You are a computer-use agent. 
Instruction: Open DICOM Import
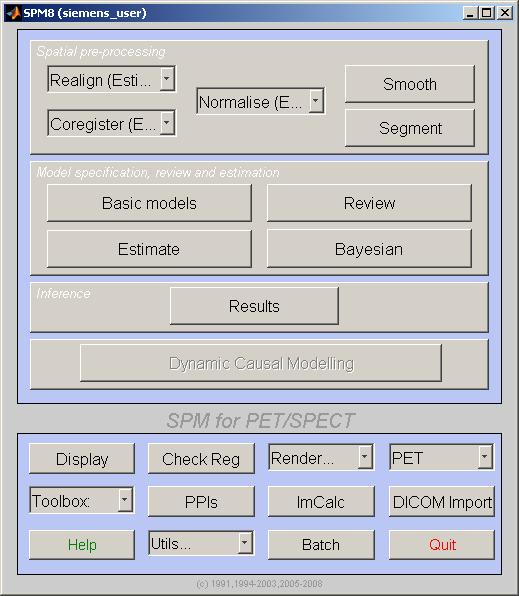pos(441,502)
